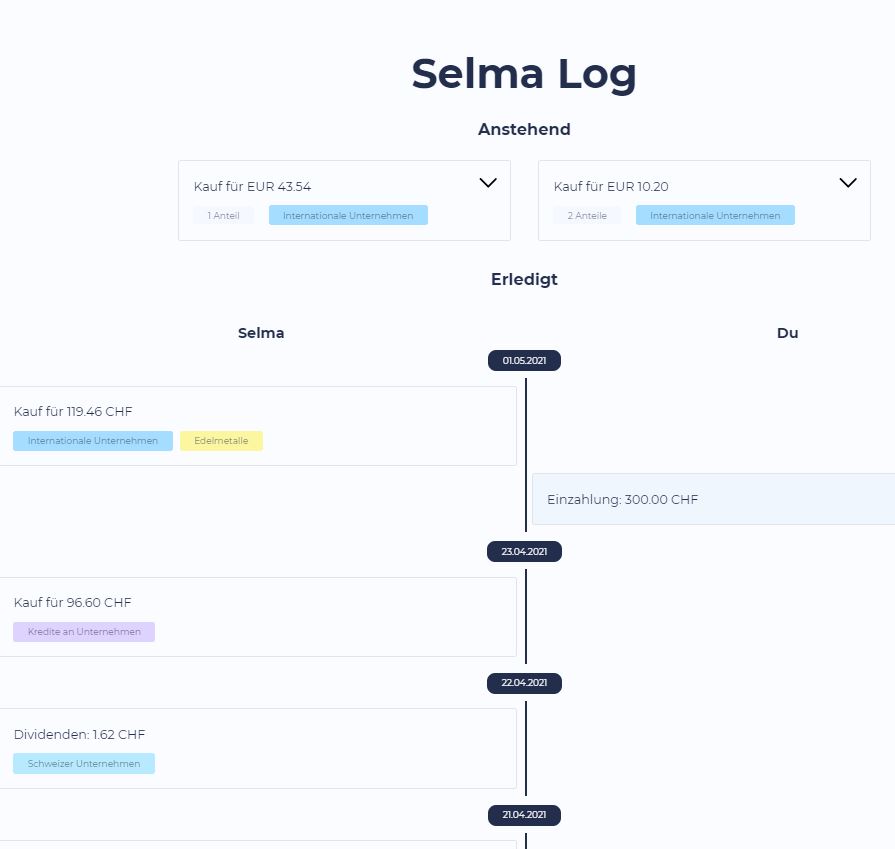Screen dimensions: 895x849
Task: Click the yellow 'Edelmetalle' tag
Action: 221,441
